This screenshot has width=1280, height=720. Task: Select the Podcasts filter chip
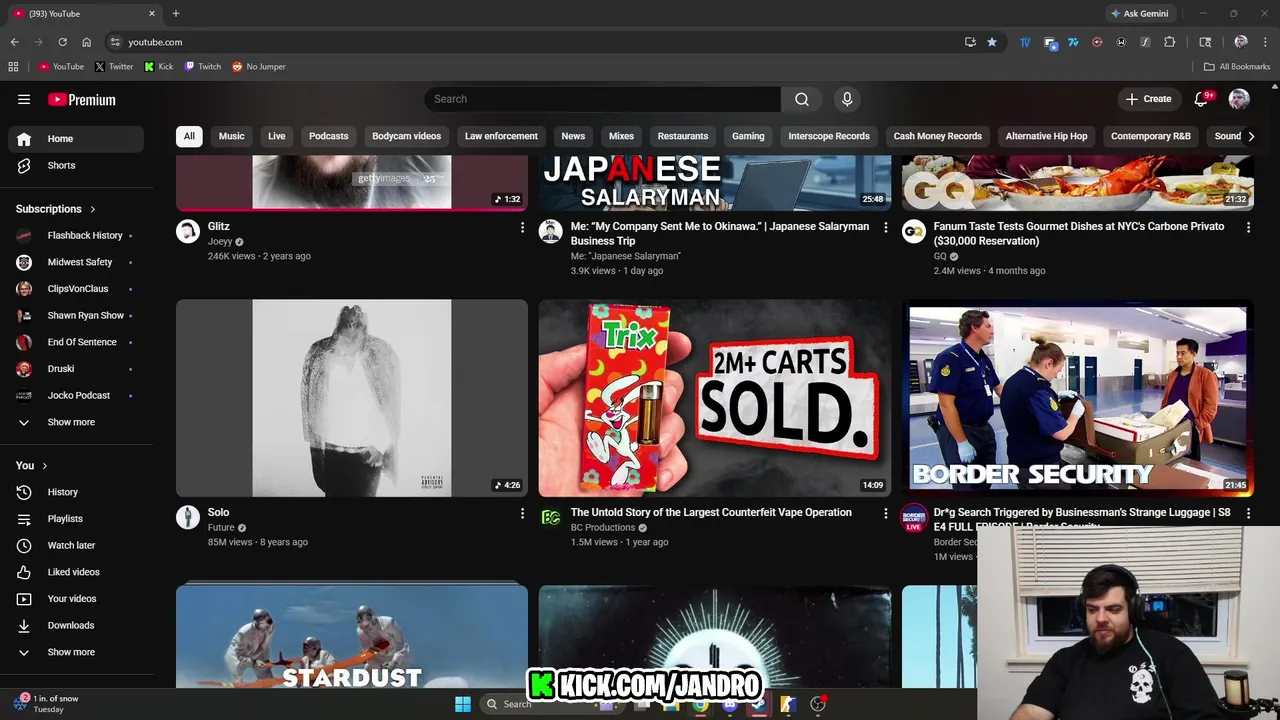point(329,136)
